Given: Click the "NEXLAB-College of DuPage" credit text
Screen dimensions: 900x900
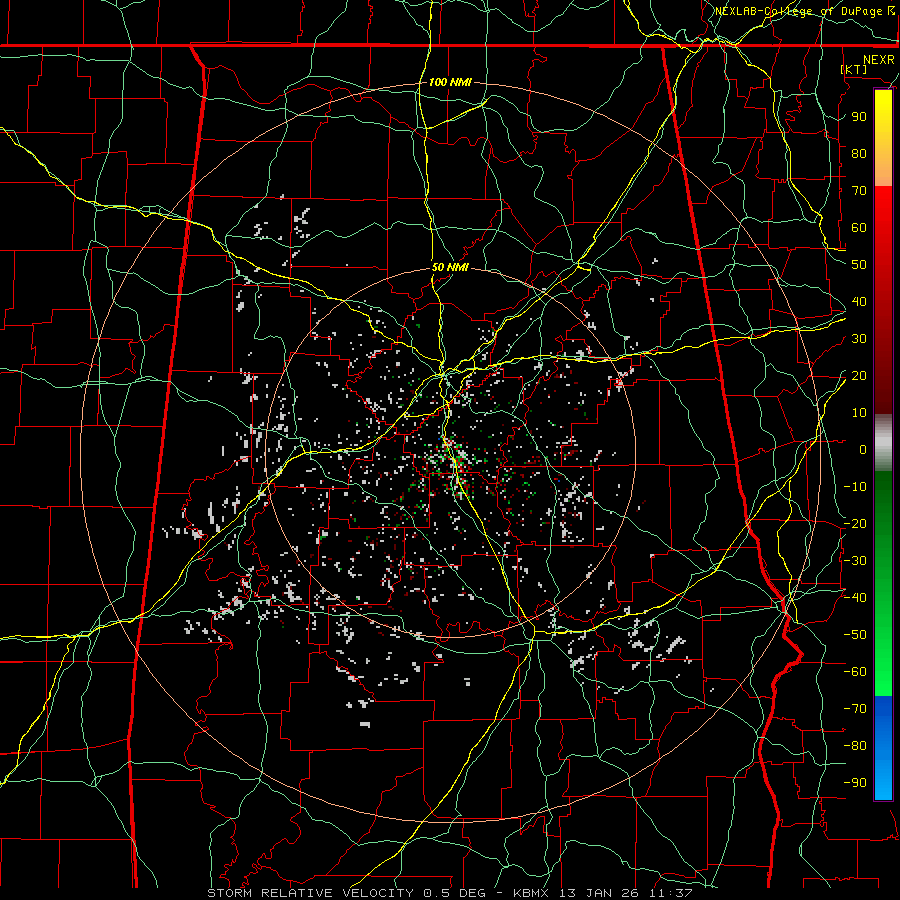Looking at the screenshot, I should click(799, 11).
